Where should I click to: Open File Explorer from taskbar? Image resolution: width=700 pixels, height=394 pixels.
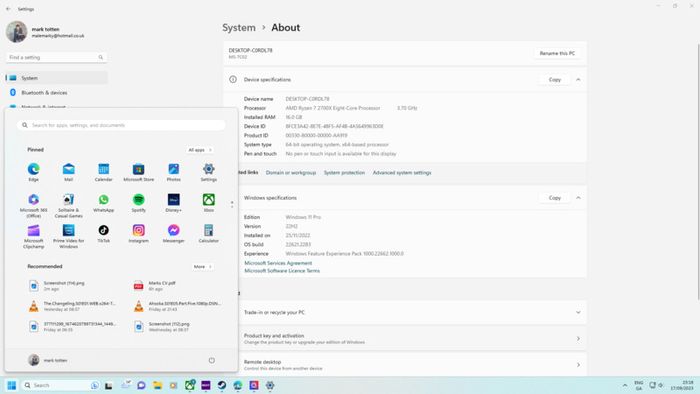[158, 385]
